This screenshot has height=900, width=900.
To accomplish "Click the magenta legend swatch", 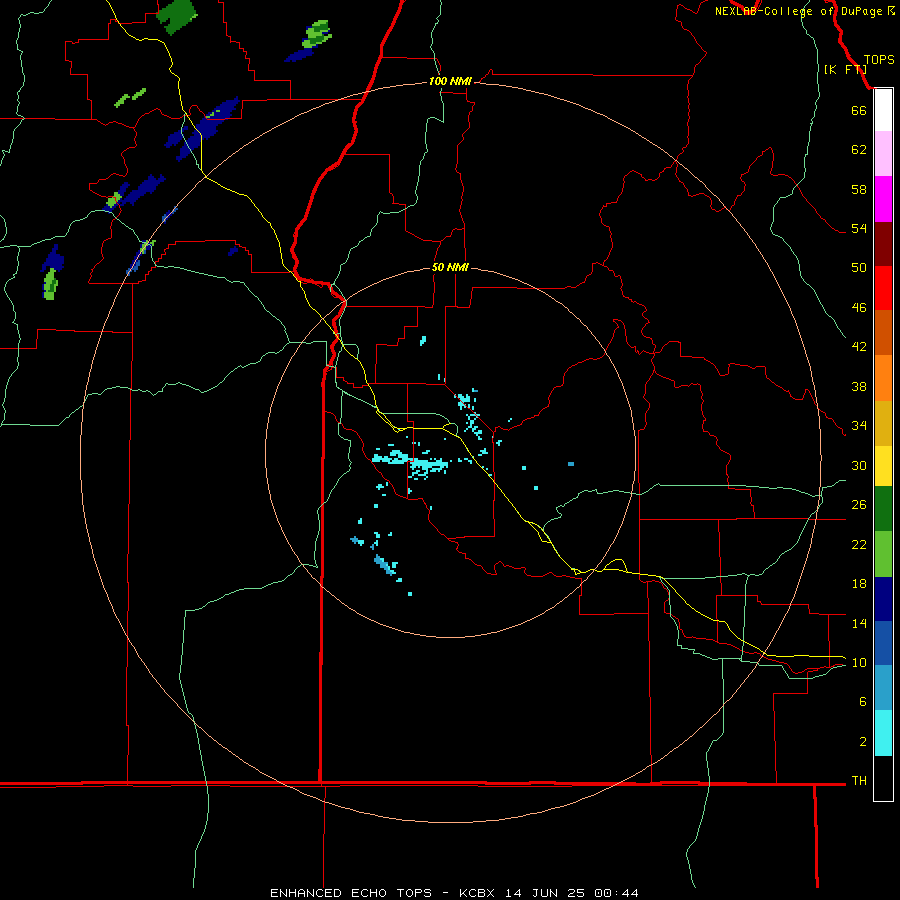I will tap(883, 199).
